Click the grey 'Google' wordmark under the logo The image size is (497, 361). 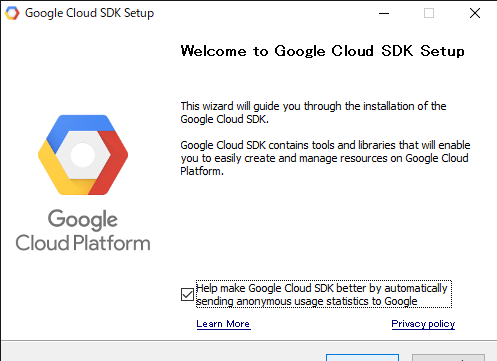click(83, 220)
